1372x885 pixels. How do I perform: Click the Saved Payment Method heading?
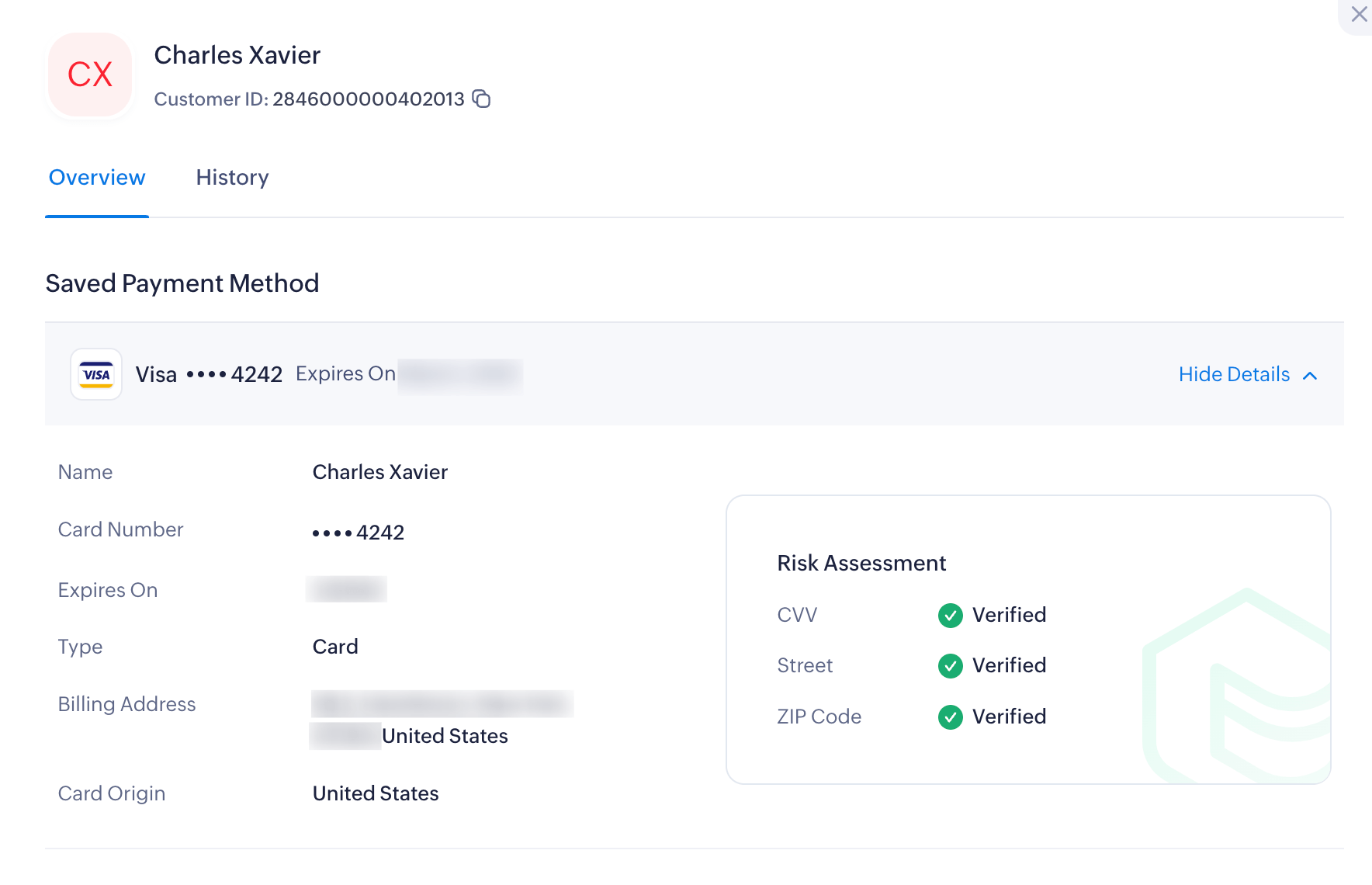pos(182,283)
